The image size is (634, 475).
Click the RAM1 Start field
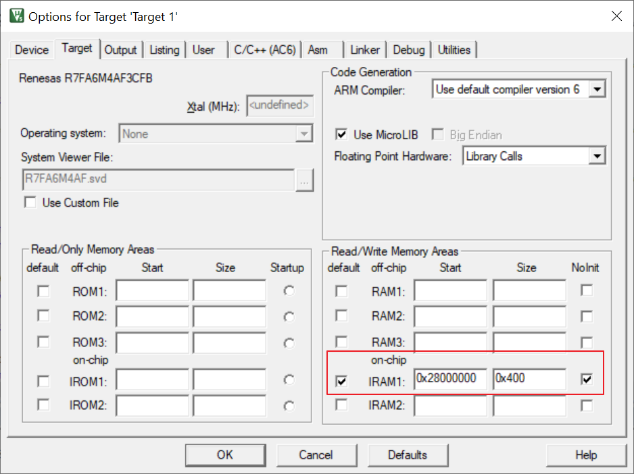[450, 290]
